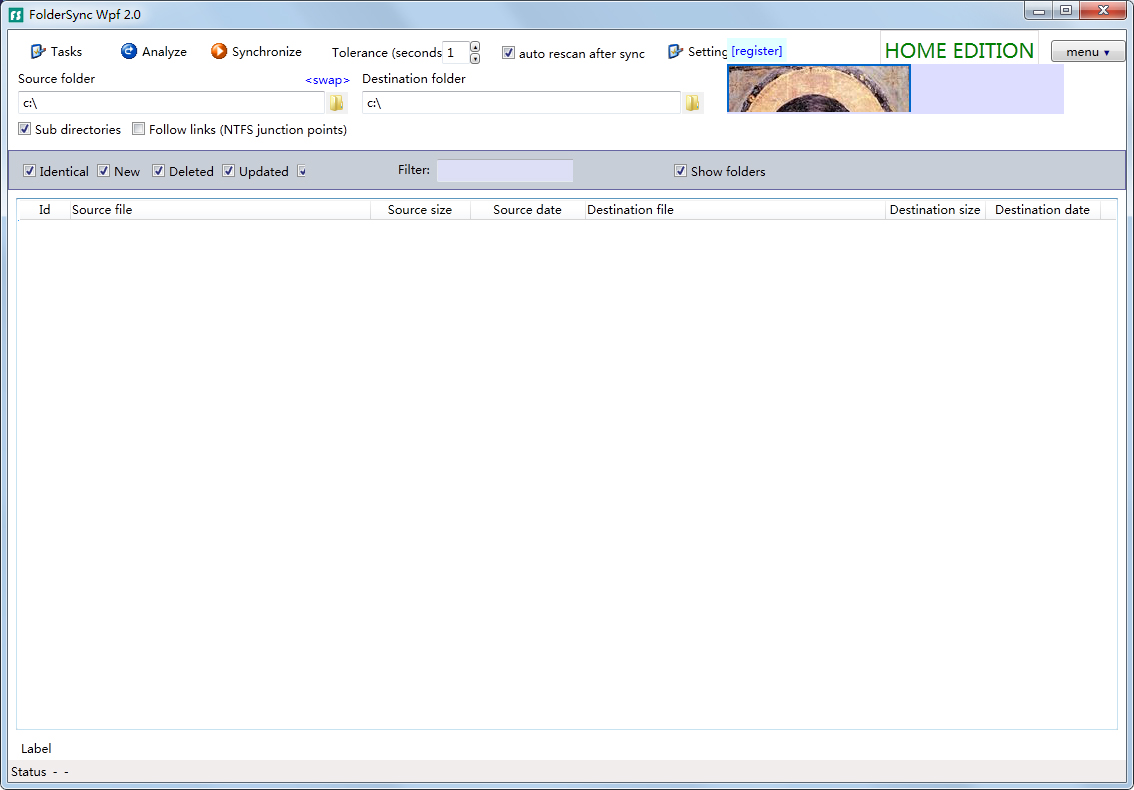Click the register link

coord(757,50)
